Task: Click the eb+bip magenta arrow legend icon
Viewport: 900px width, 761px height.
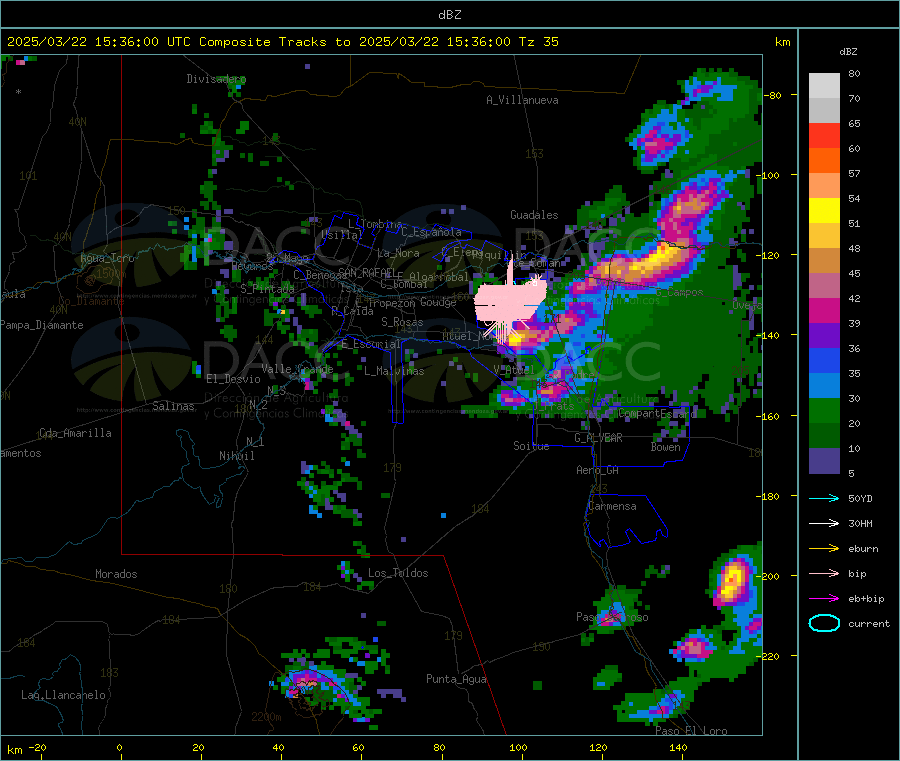Action: tap(824, 599)
